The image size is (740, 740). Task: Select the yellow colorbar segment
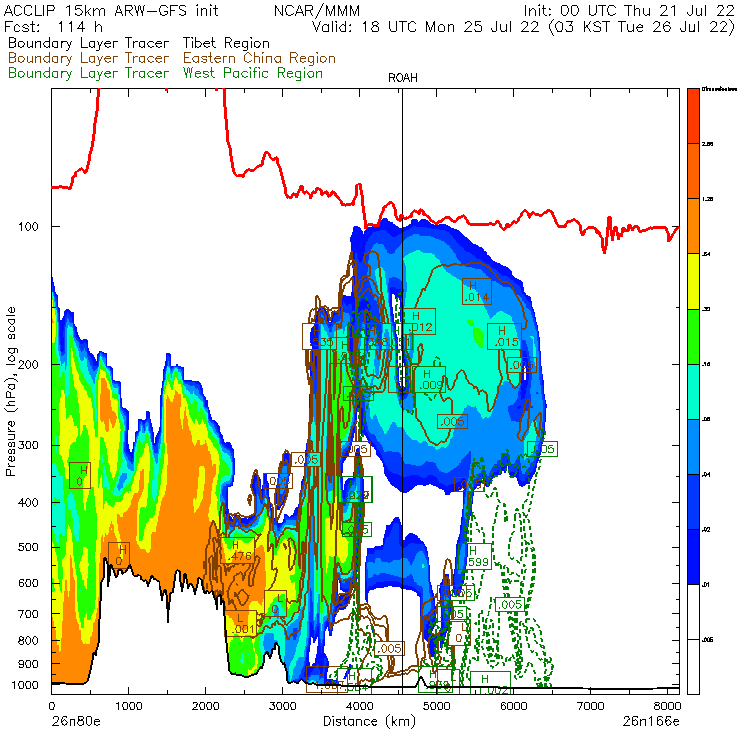pos(693,281)
